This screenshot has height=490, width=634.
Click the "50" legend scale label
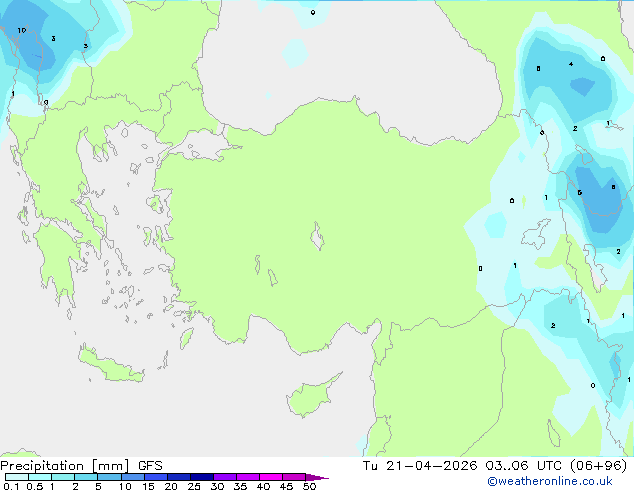310,486
